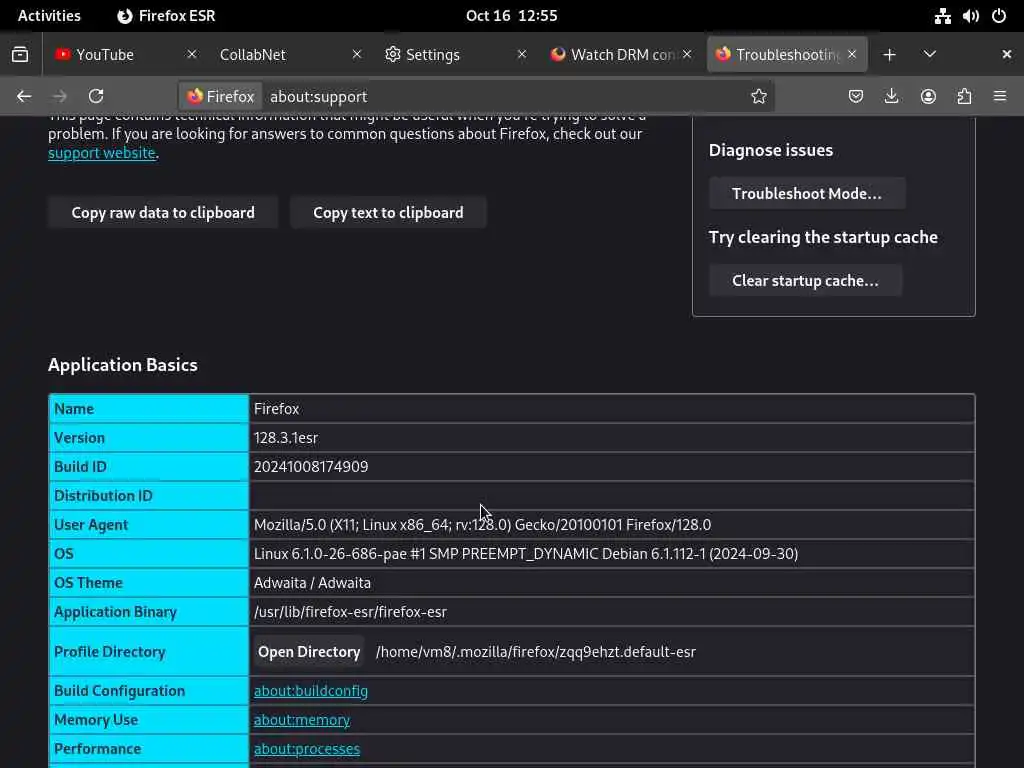Open a new tab with plus icon

pyautogui.click(x=889, y=55)
